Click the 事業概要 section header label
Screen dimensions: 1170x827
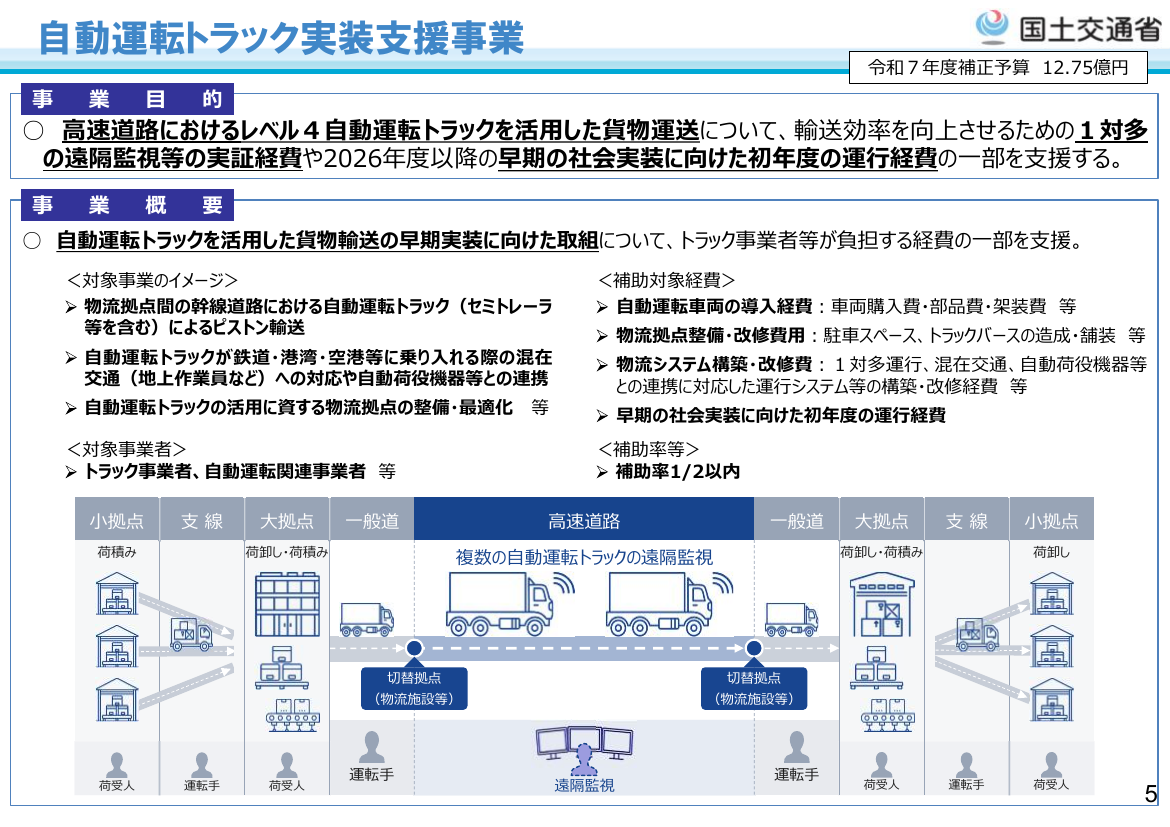coord(128,205)
